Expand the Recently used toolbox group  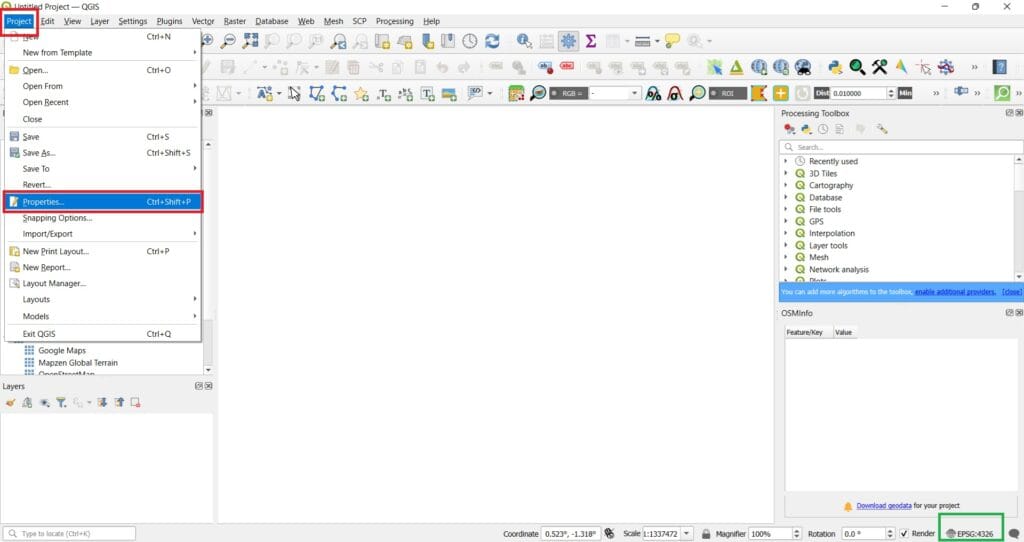tap(786, 161)
